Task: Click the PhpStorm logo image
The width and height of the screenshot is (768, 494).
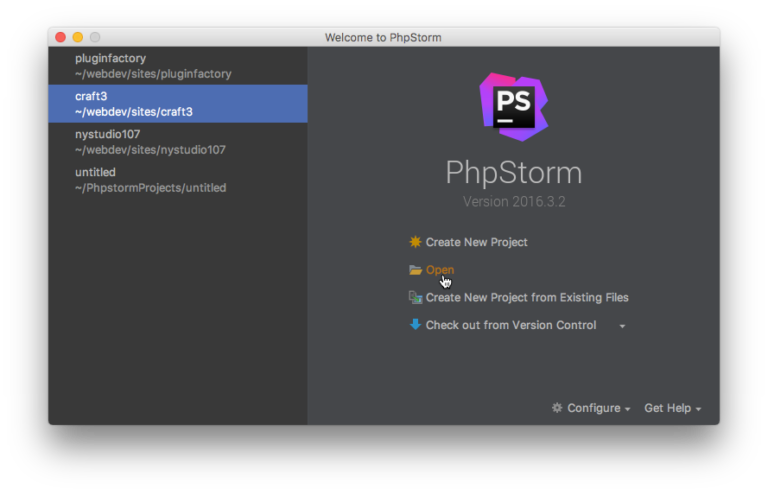Action: [x=513, y=106]
